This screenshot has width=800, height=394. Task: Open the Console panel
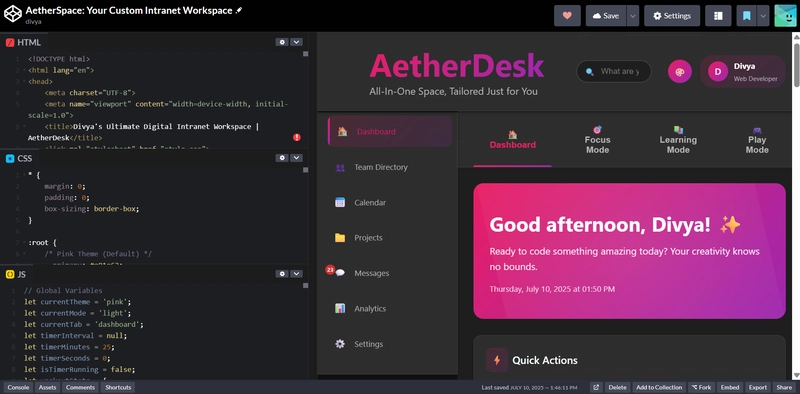click(x=18, y=387)
